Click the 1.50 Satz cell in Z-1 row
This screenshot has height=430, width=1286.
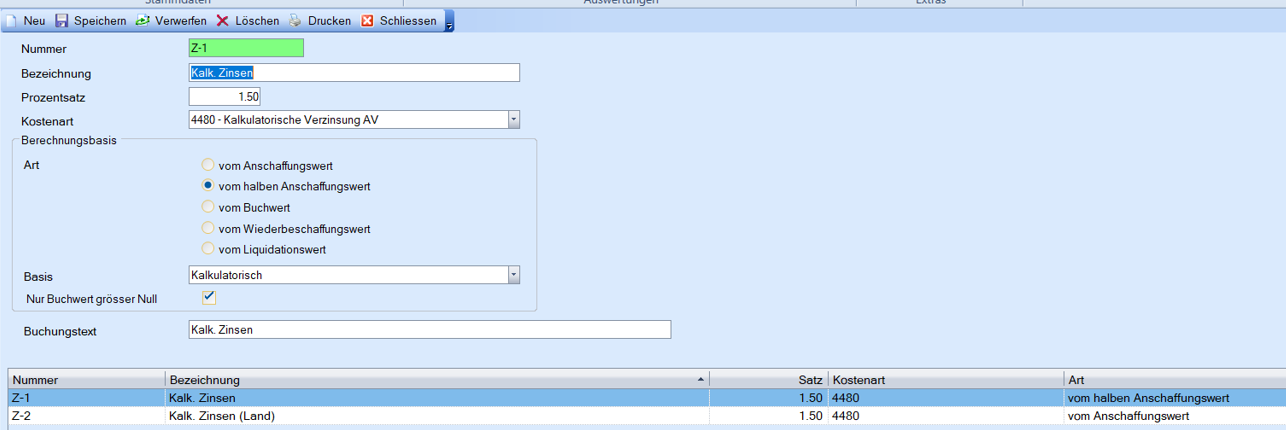coord(769,398)
